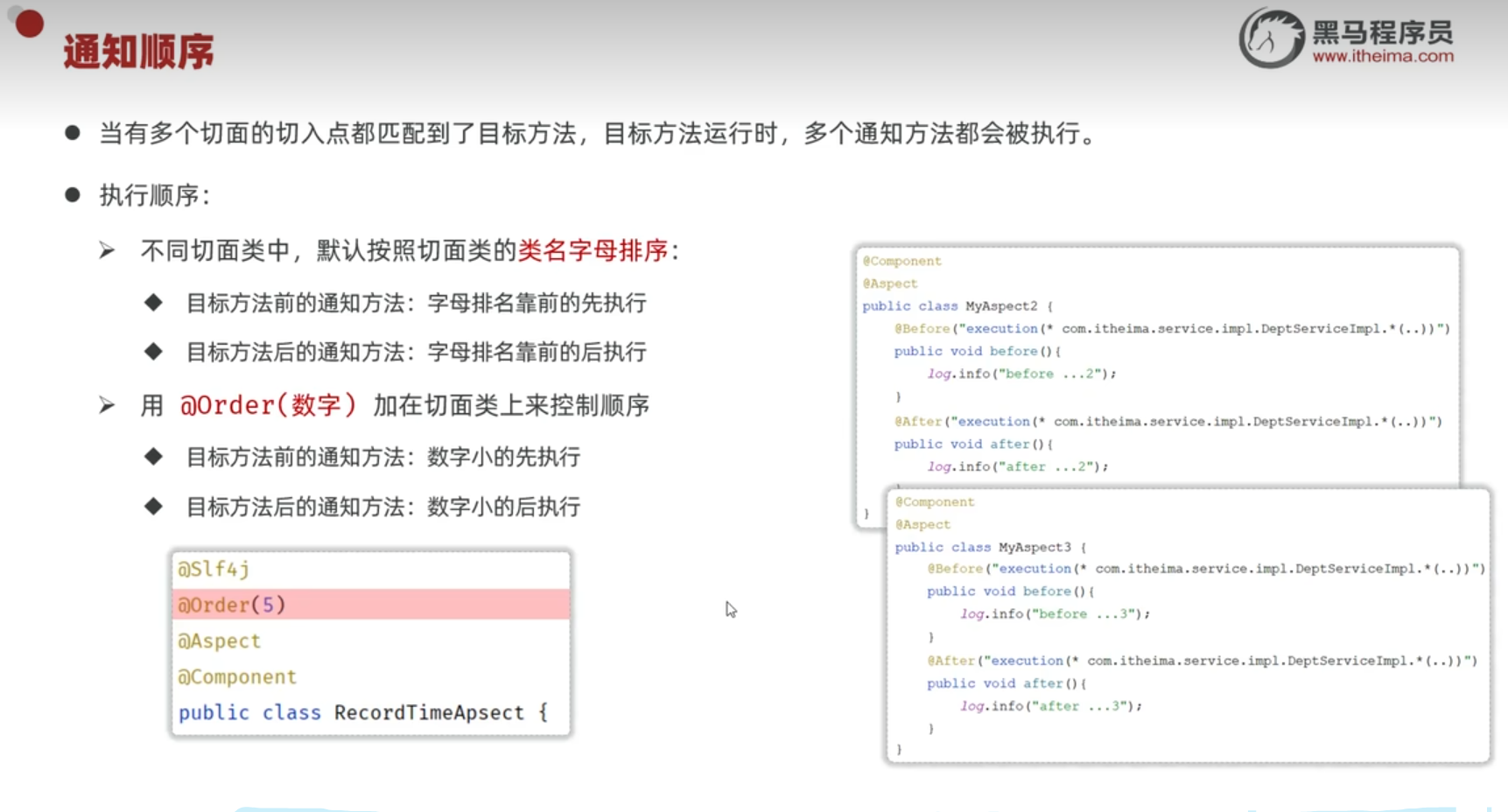1508x812 pixels.
Task: Click the highlighted @Order(5) line
Action: tap(231, 604)
